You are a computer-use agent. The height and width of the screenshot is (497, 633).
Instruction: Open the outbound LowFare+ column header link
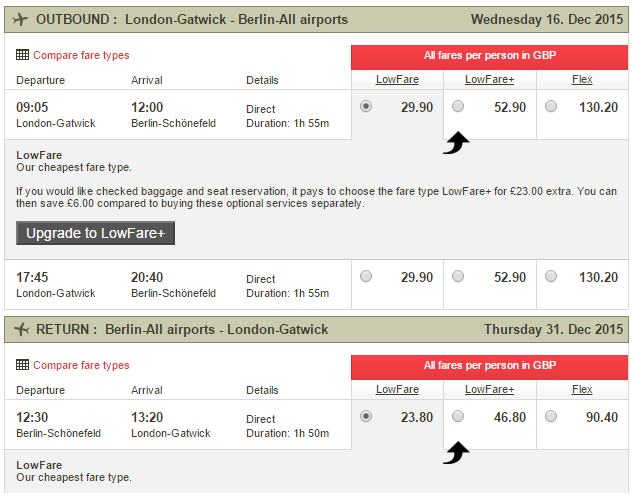489,80
